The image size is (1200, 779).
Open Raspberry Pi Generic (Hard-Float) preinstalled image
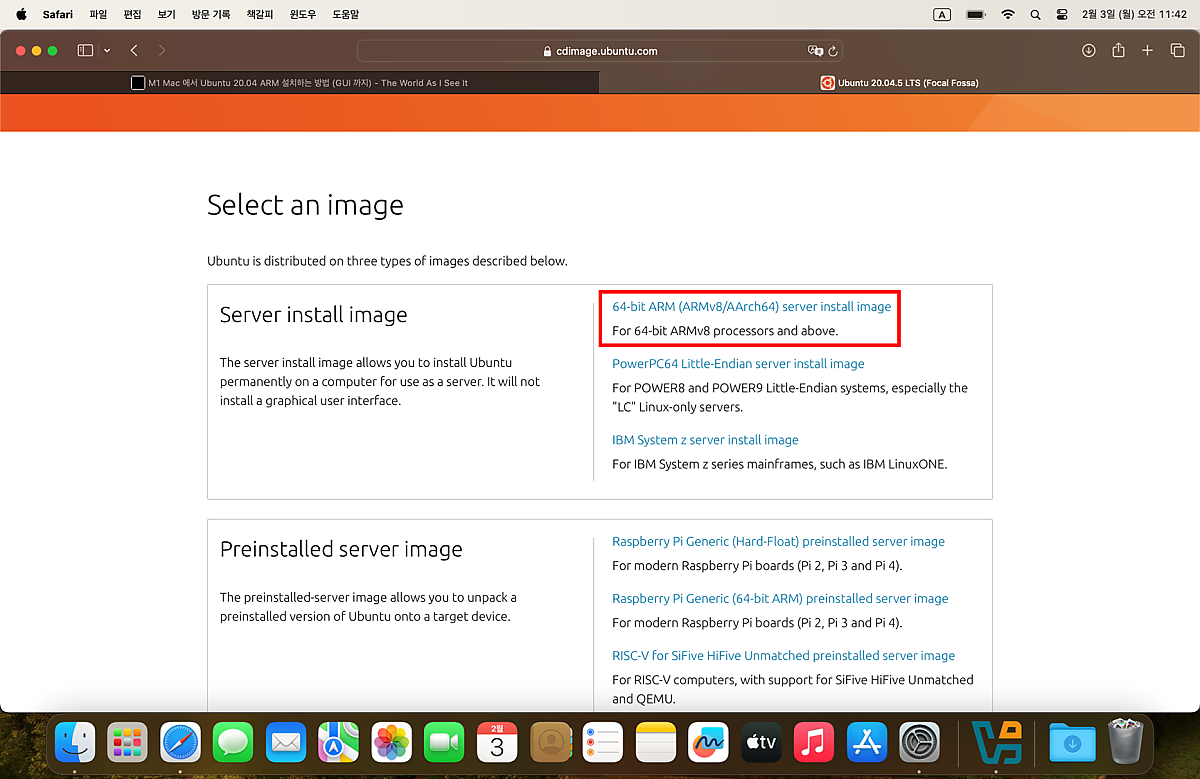[778, 542]
